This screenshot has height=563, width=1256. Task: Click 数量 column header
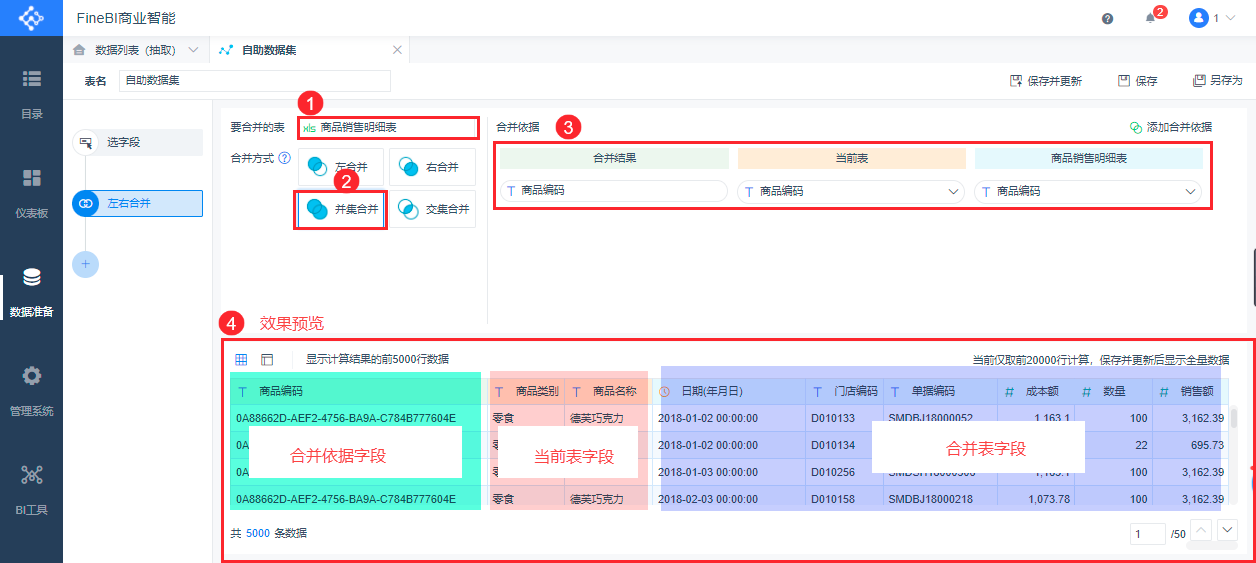coord(1113,391)
